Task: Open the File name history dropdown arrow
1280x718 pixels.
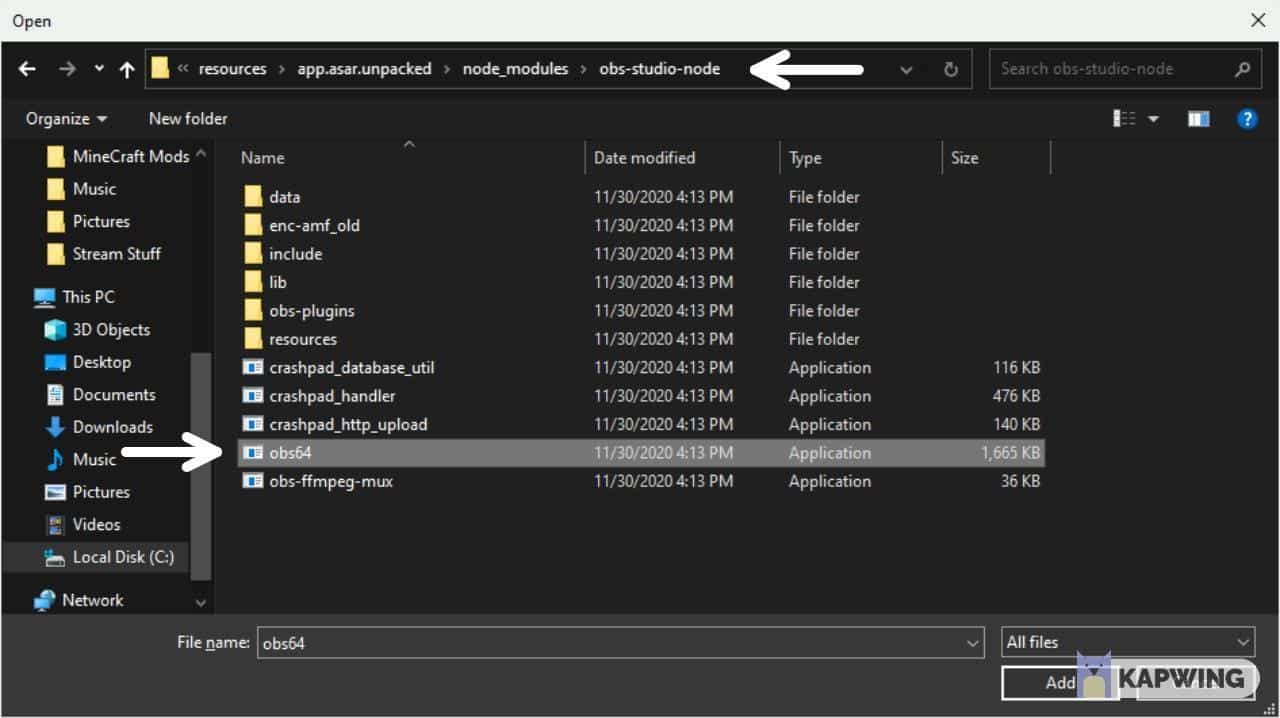Action: (x=974, y=643)
